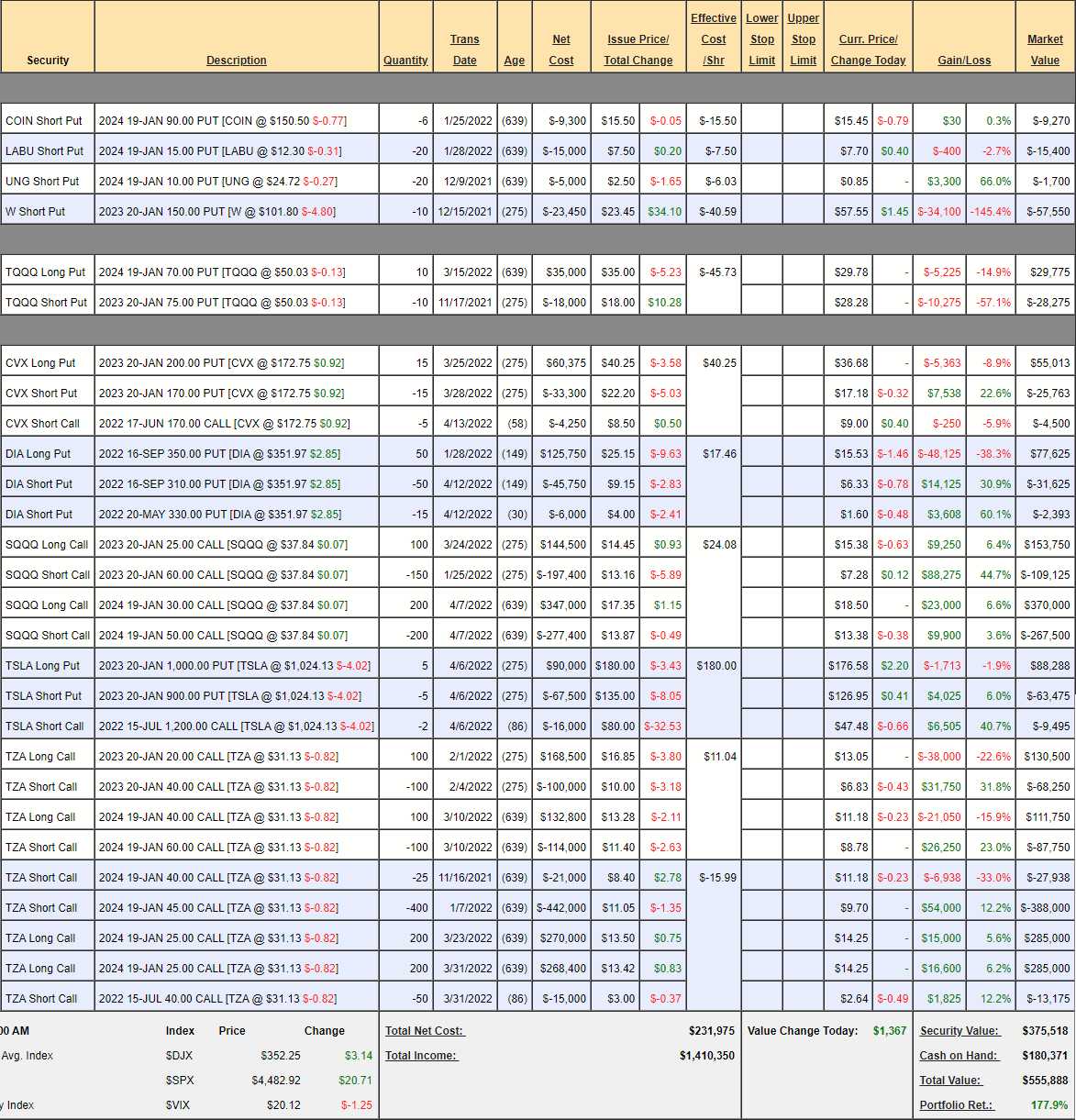
Task: Click the $VIX index symbol
Action: click(x=178, y=1105)
